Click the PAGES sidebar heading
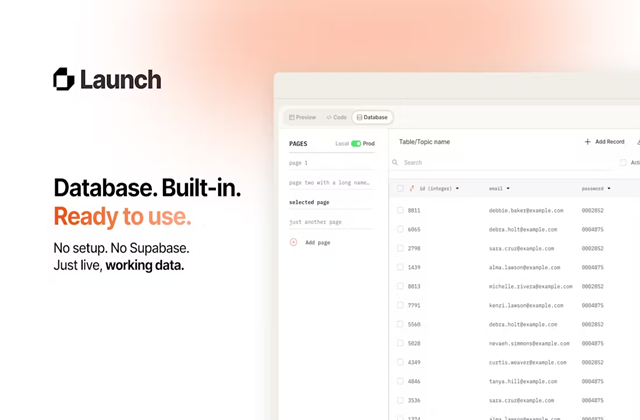 (298, 144)
